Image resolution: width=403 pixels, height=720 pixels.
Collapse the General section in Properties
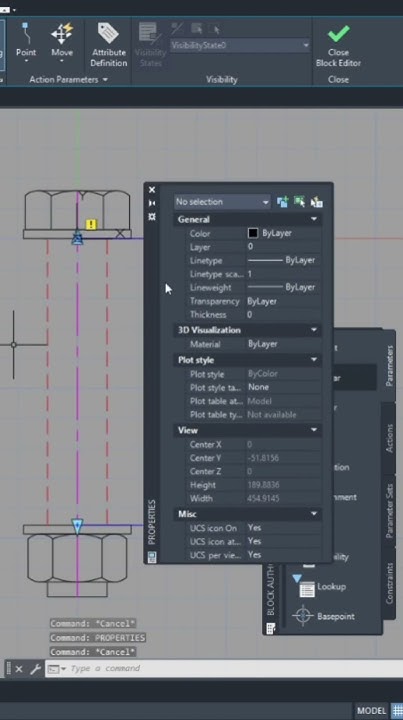click(x=314, y=219)
